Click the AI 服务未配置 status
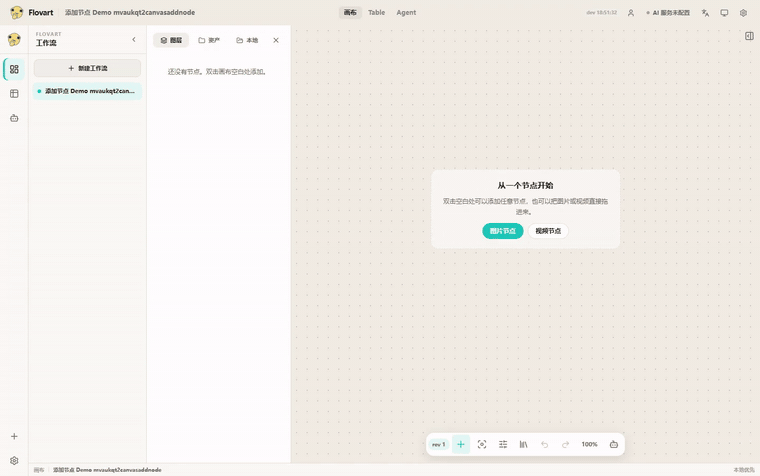The height and width of the screenshot is (476, 760). (x=668, y=13)
